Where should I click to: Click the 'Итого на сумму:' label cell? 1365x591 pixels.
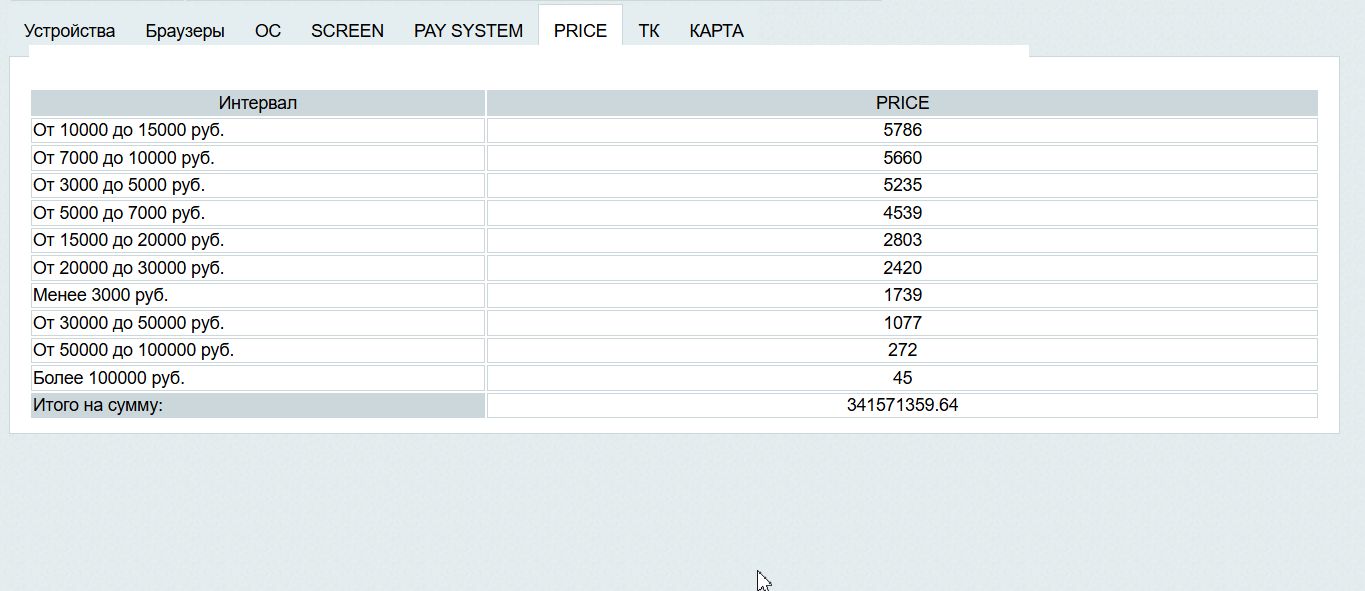[98, 405]
